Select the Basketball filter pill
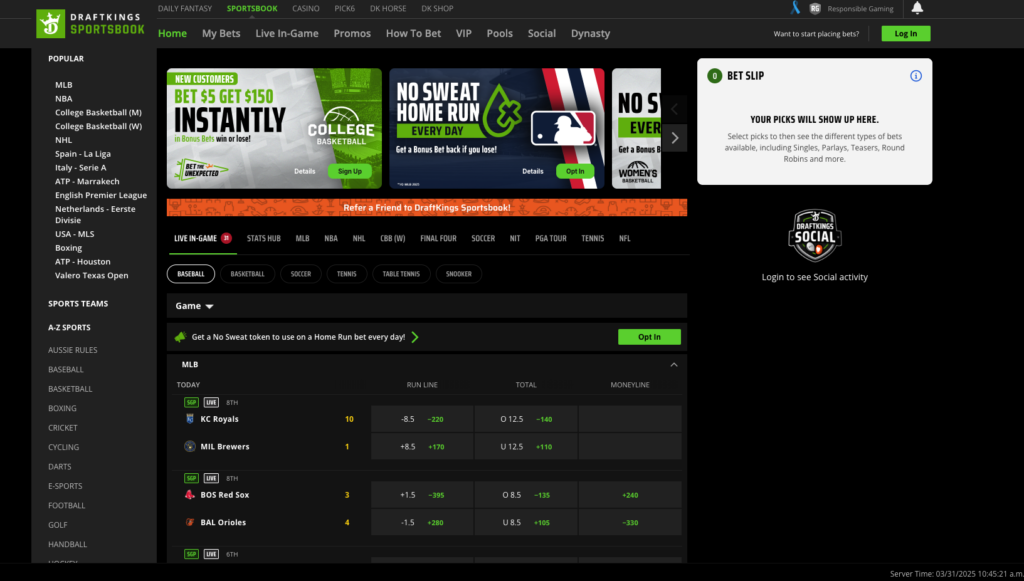This screenshot has height=581, width=1024. point(247,273)
